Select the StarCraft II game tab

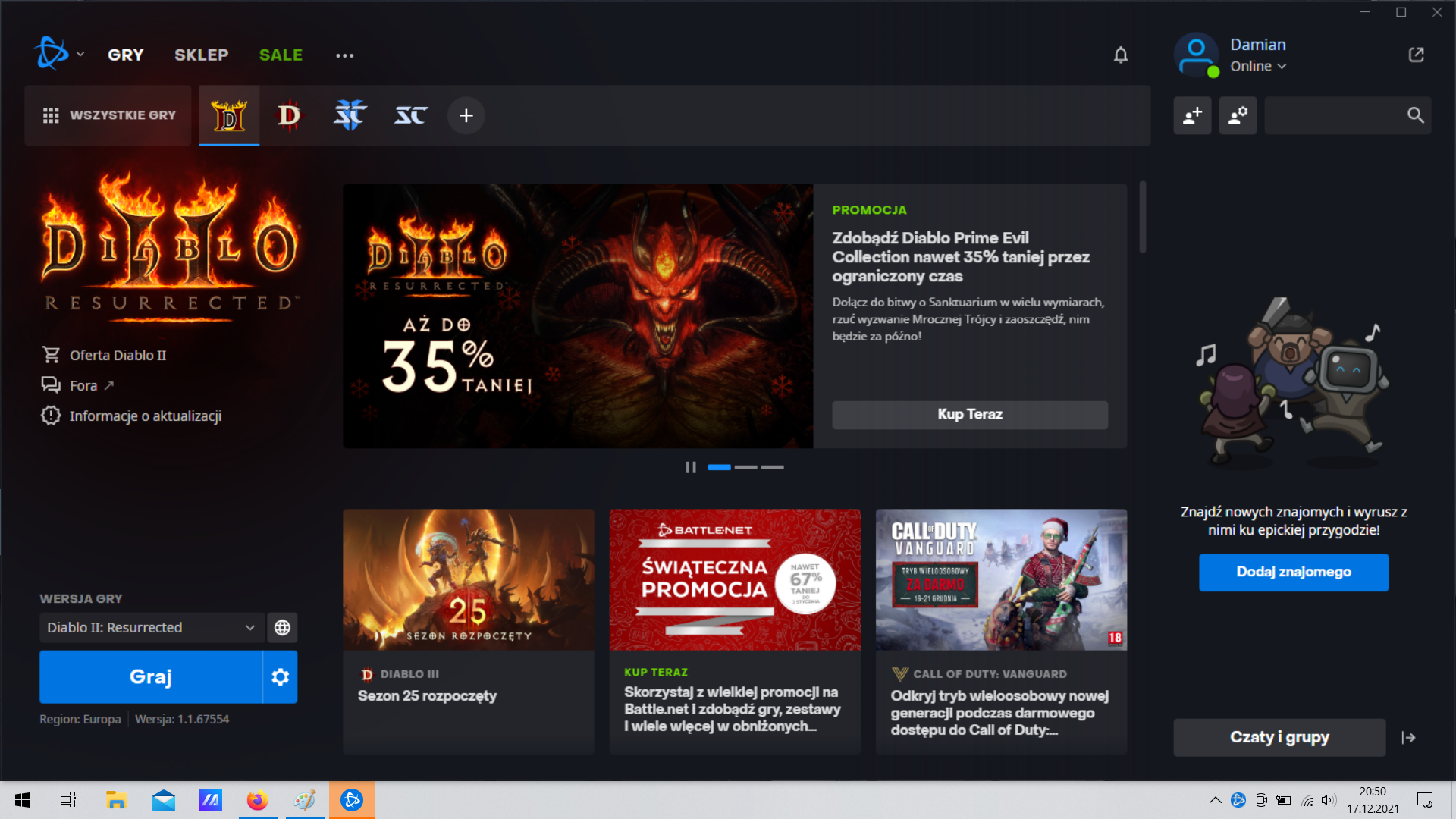[x=350, y=115]
